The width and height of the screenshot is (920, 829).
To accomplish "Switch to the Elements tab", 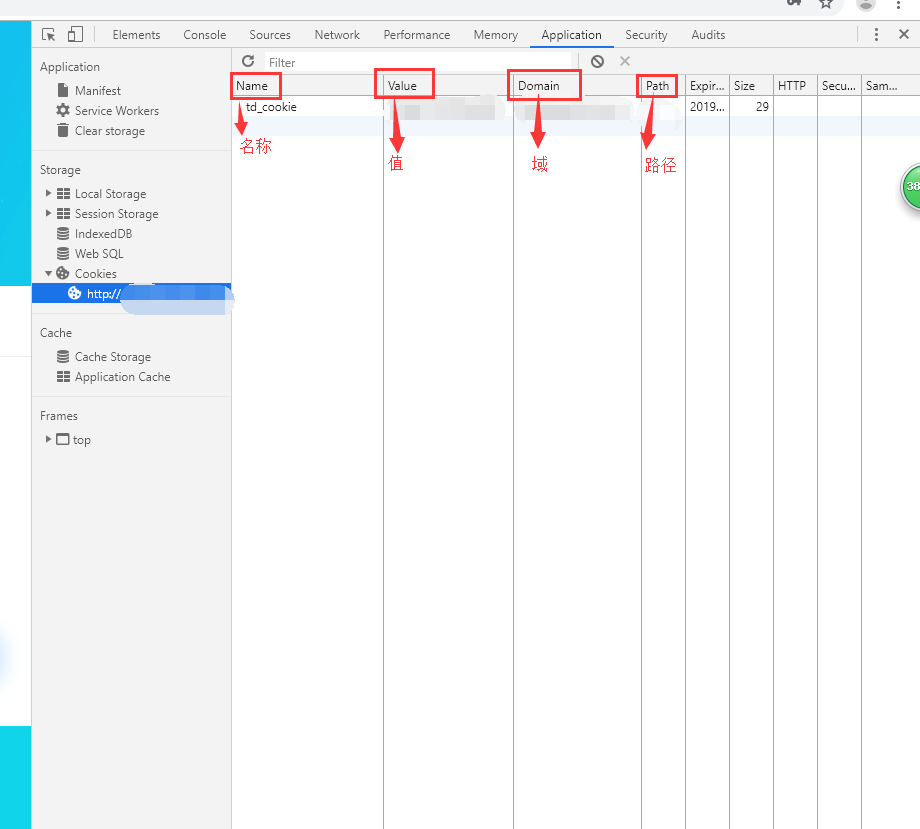I will coord(136,35).
